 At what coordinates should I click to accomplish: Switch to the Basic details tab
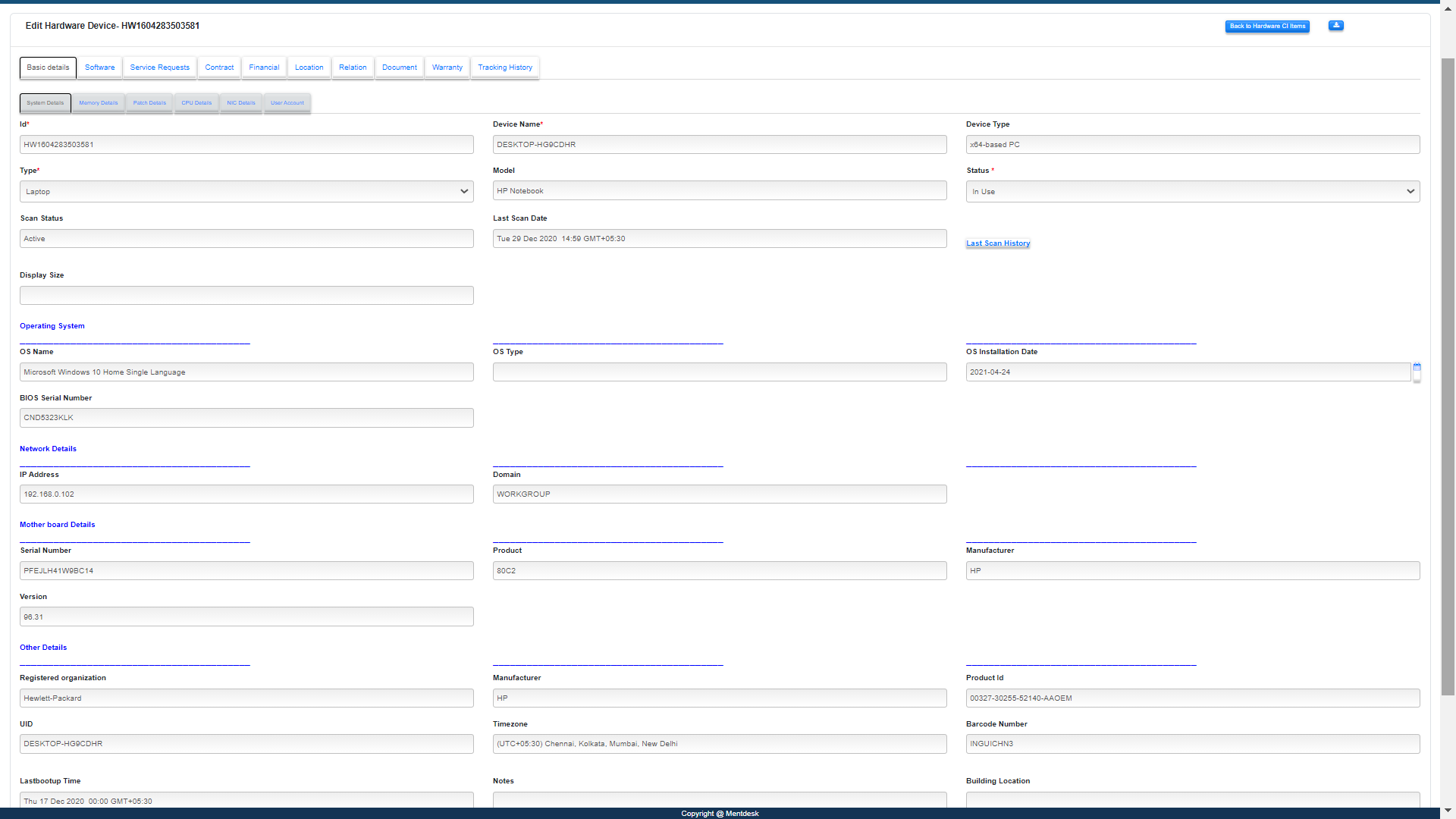tap(48, 67)
